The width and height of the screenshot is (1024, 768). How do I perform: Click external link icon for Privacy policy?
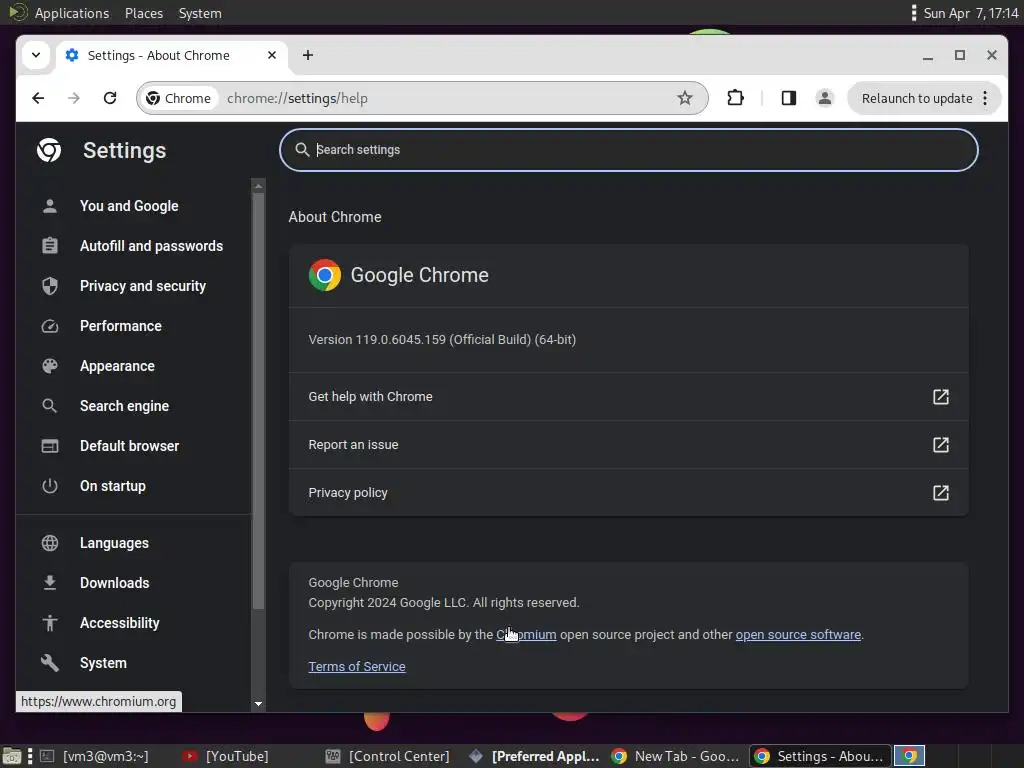tap(940, 492)
